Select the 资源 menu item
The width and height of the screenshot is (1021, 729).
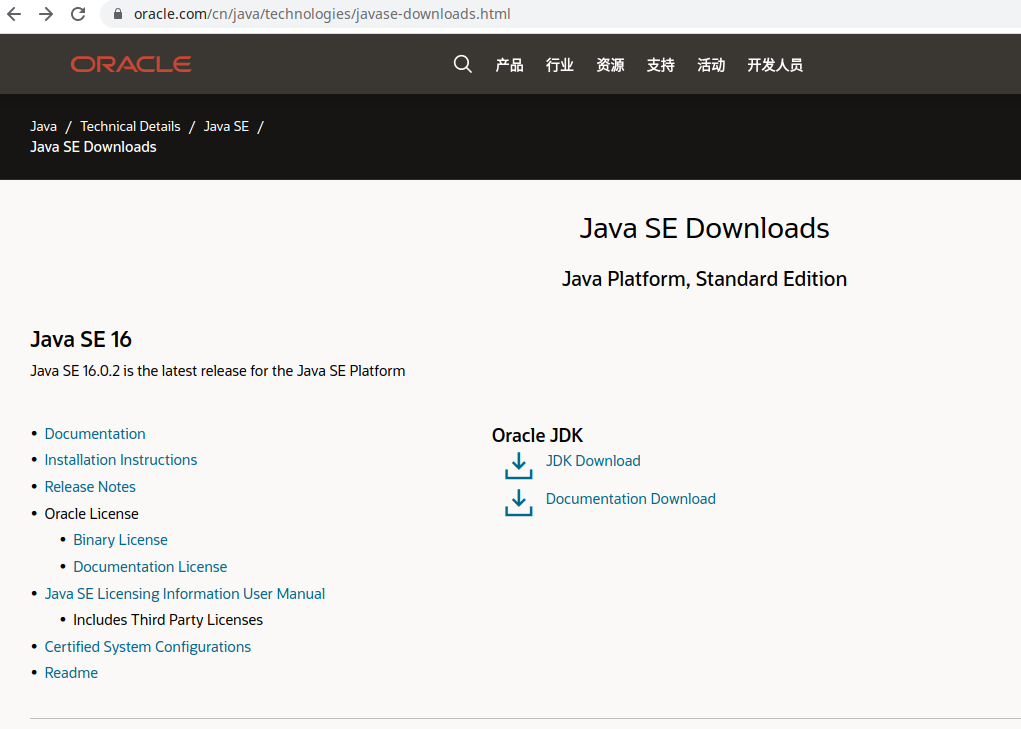610,64
